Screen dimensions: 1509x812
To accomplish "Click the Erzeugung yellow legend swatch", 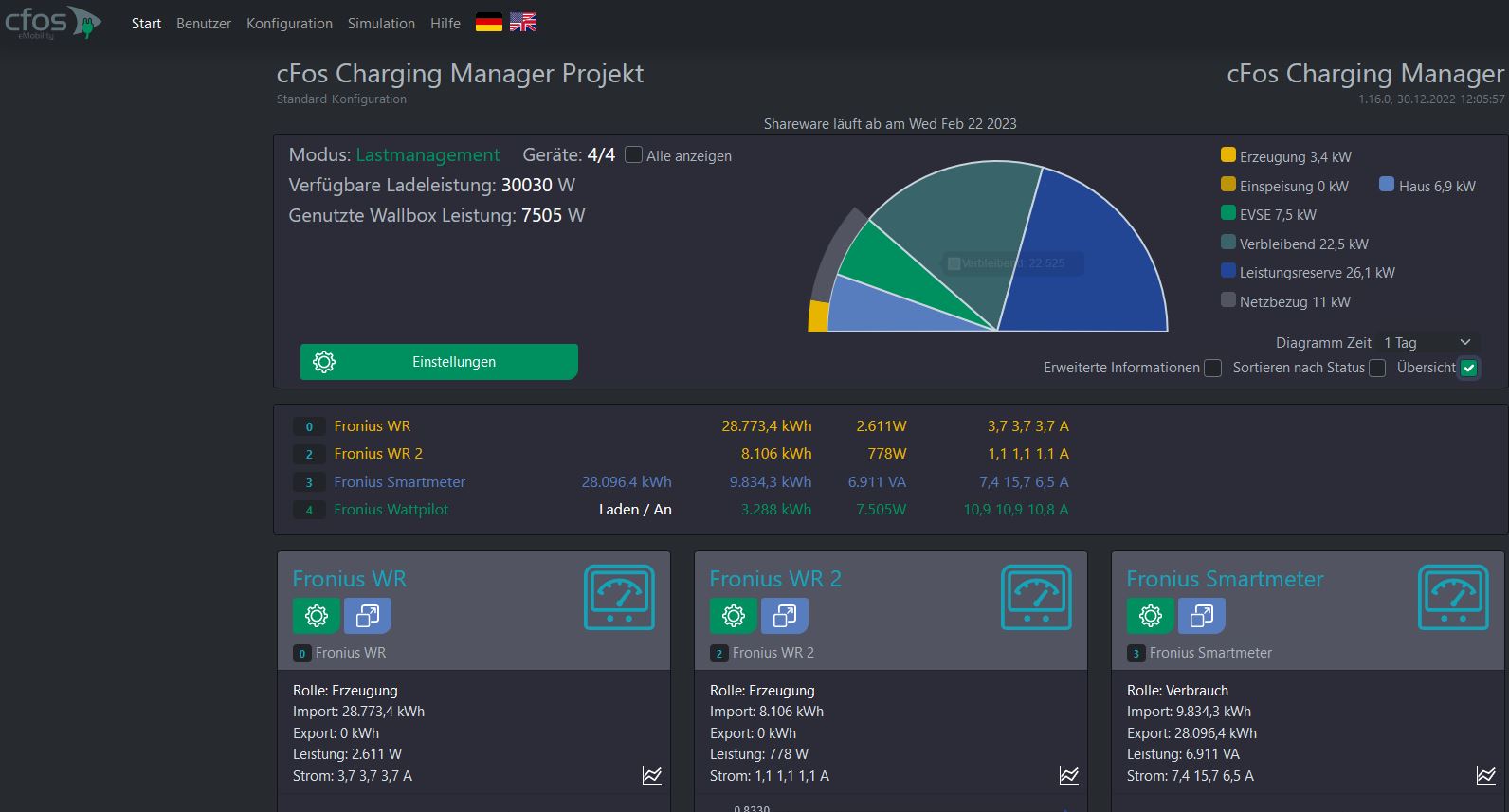I will pos(1228,154).
